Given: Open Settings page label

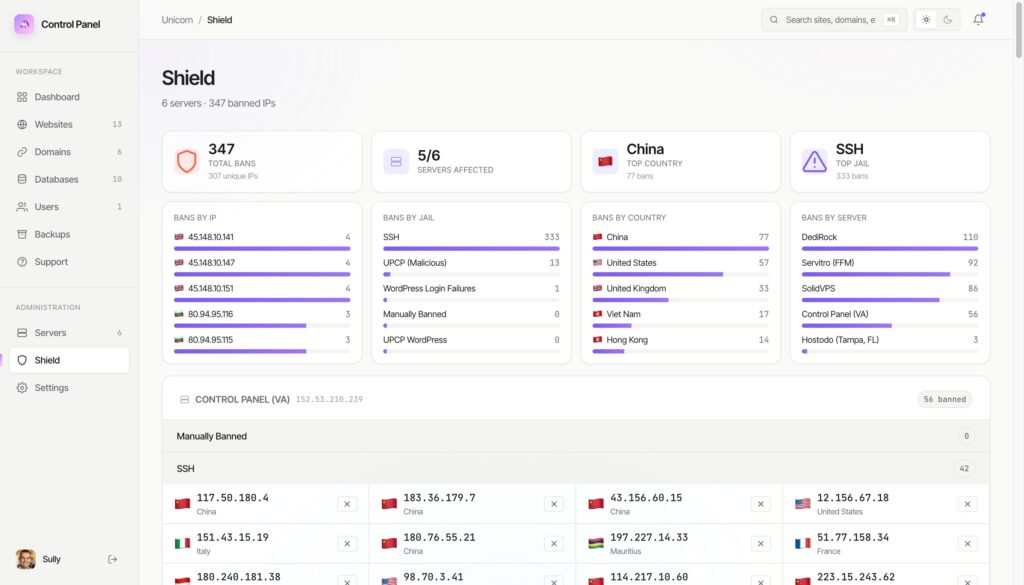Looking at the screenshot, I should [x=52, y=388].
